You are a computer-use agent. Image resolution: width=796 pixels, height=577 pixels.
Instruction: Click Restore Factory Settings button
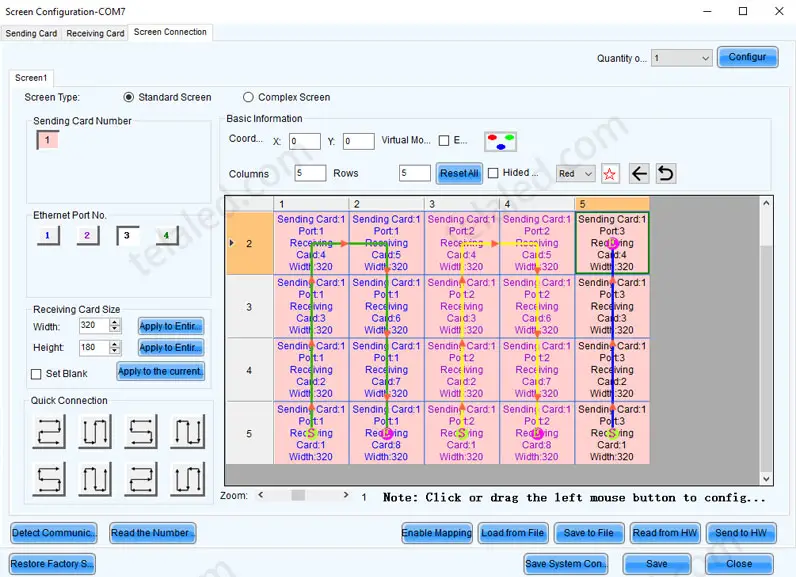[x=52, y=564]
